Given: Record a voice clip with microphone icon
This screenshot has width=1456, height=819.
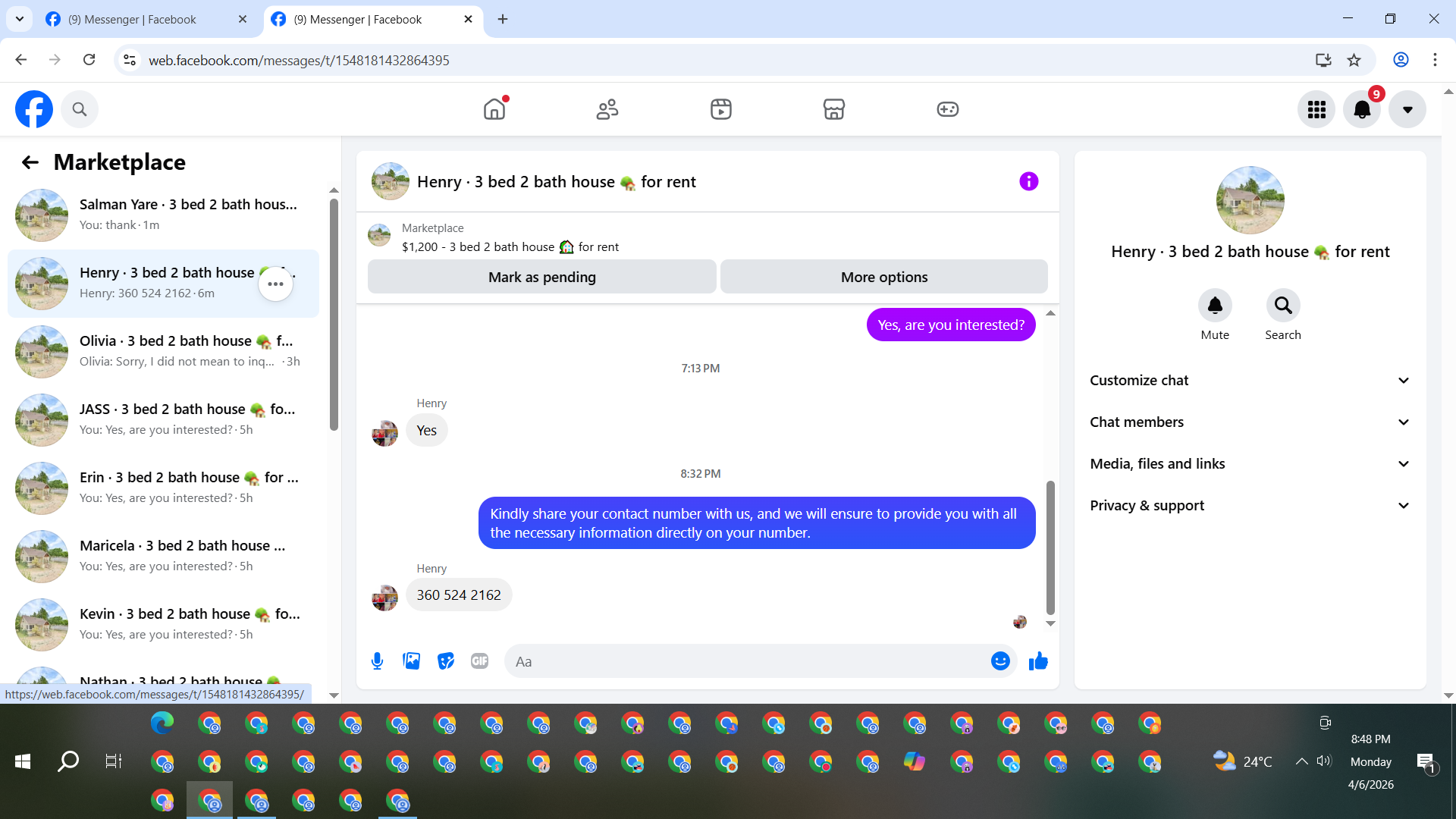Looking at the screenshot, I should 378,661.
